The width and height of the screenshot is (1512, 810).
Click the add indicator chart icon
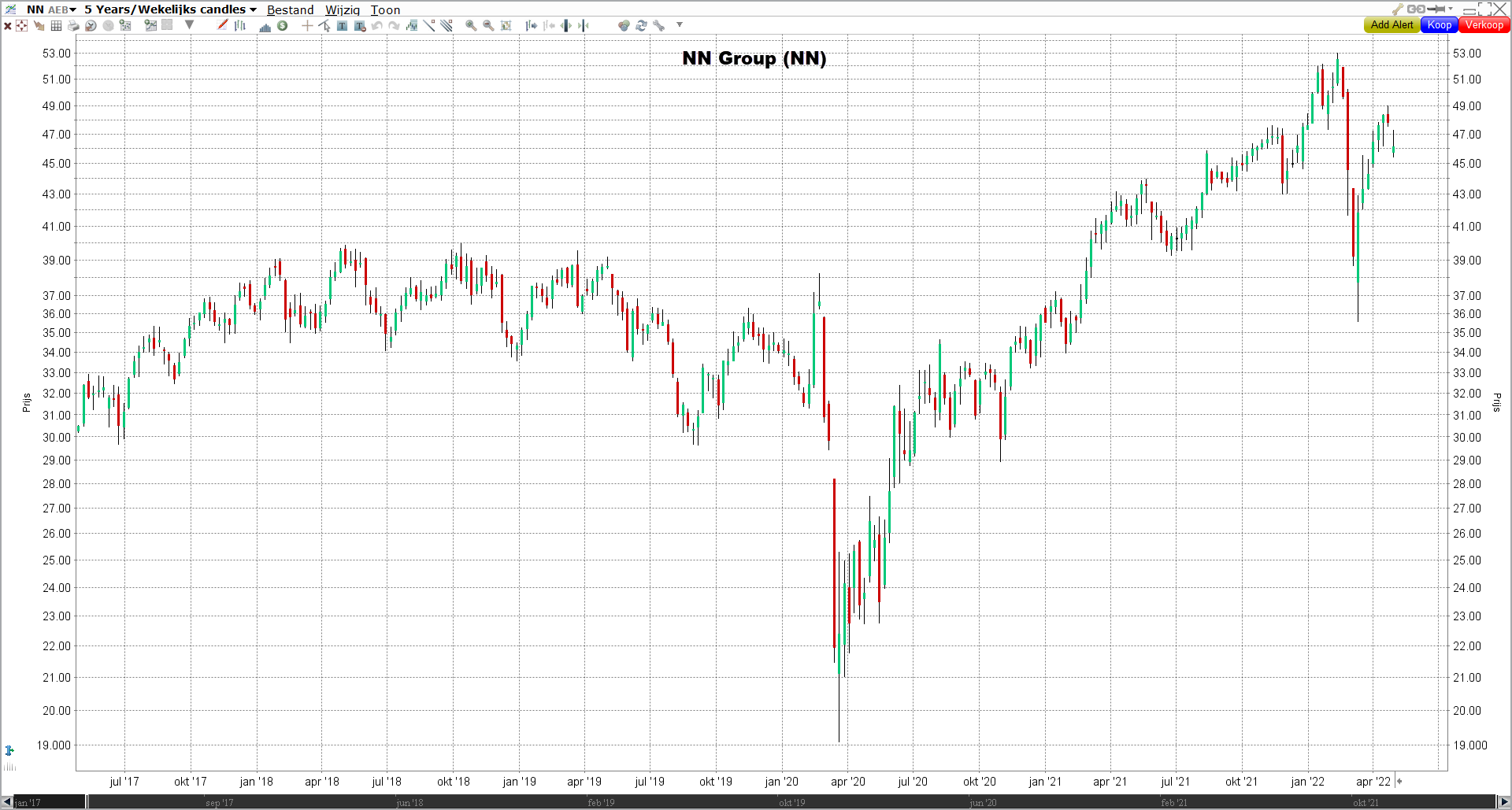coord(412,26)
